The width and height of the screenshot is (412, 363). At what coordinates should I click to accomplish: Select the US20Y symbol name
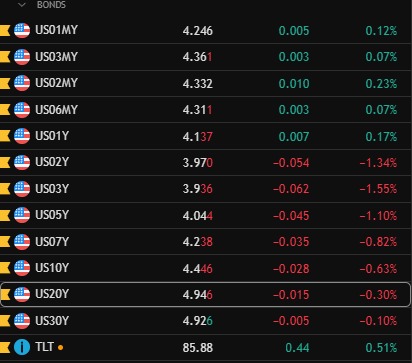pos(52,294)
